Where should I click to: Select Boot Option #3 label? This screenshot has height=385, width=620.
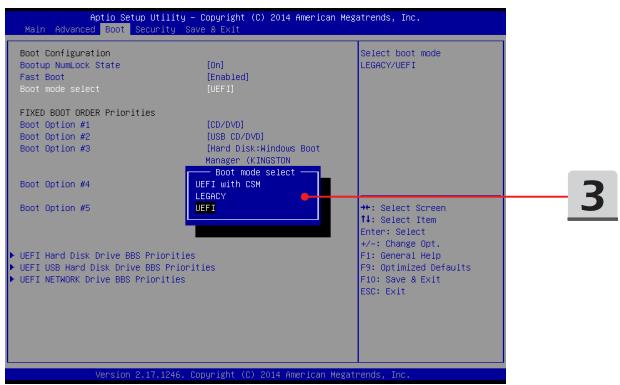pos(55,149)
